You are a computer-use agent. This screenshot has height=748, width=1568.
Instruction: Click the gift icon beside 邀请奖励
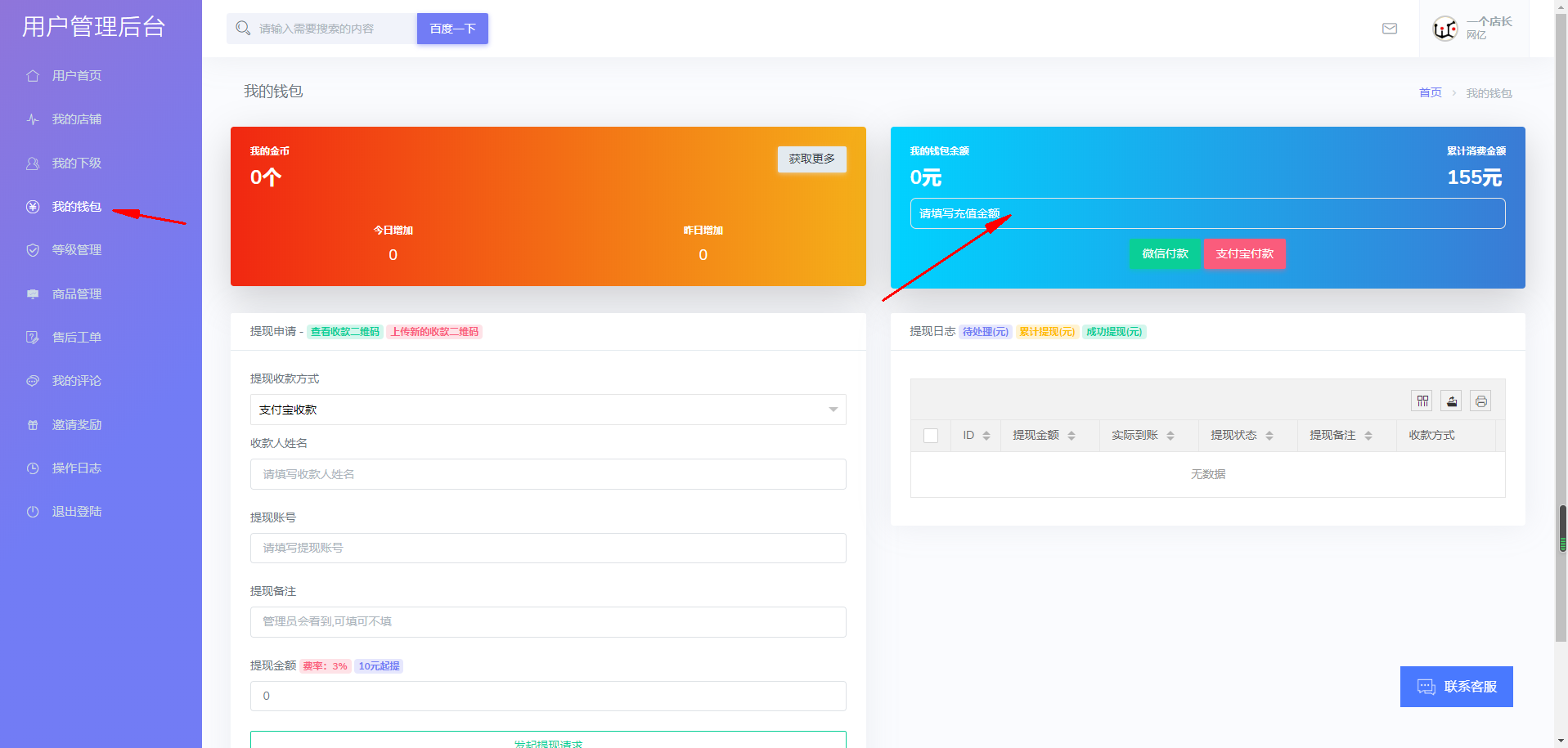tap(33, 425)
